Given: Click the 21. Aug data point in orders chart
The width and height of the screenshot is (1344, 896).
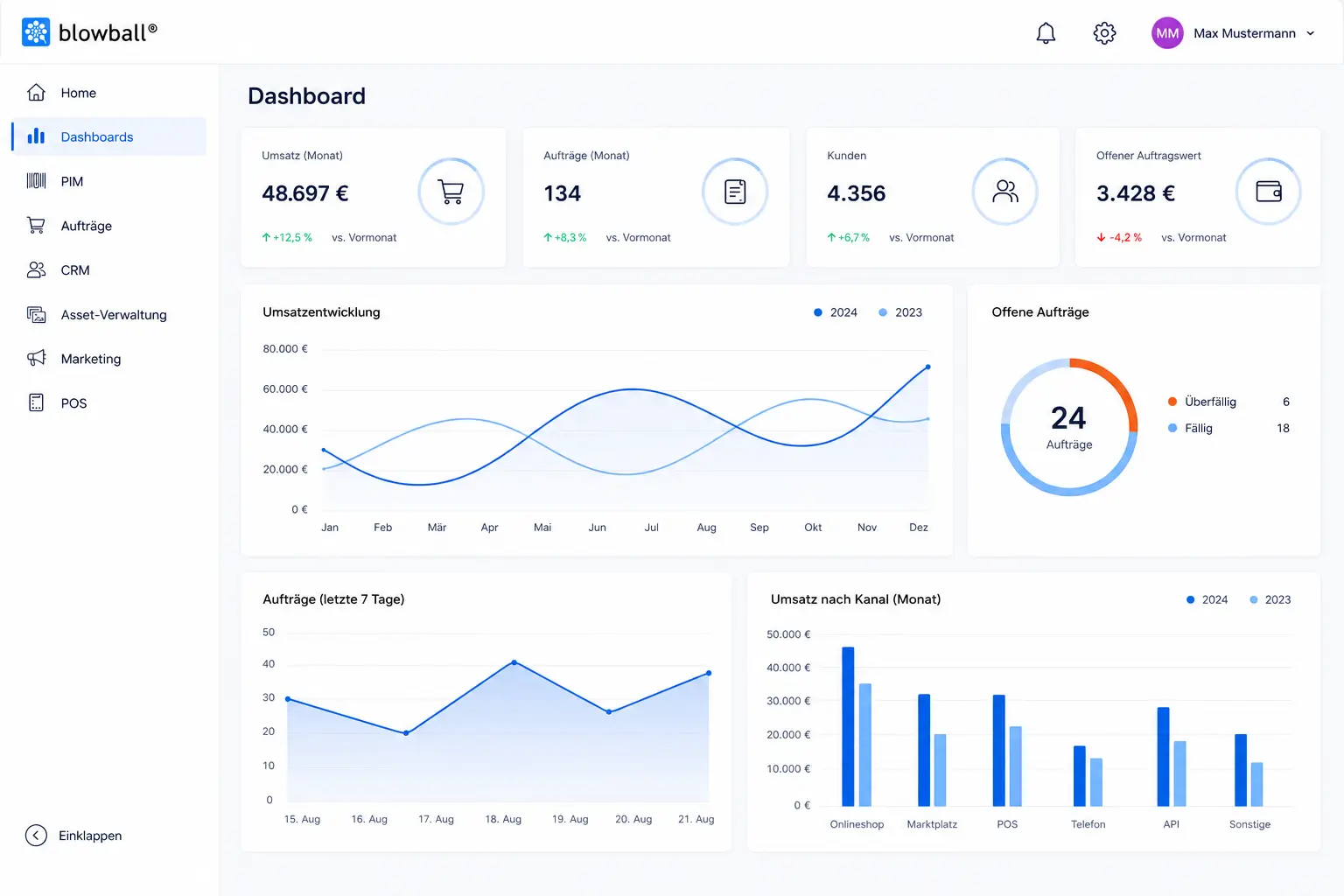Looking at the screenshot, I should (x=709, y=673).
